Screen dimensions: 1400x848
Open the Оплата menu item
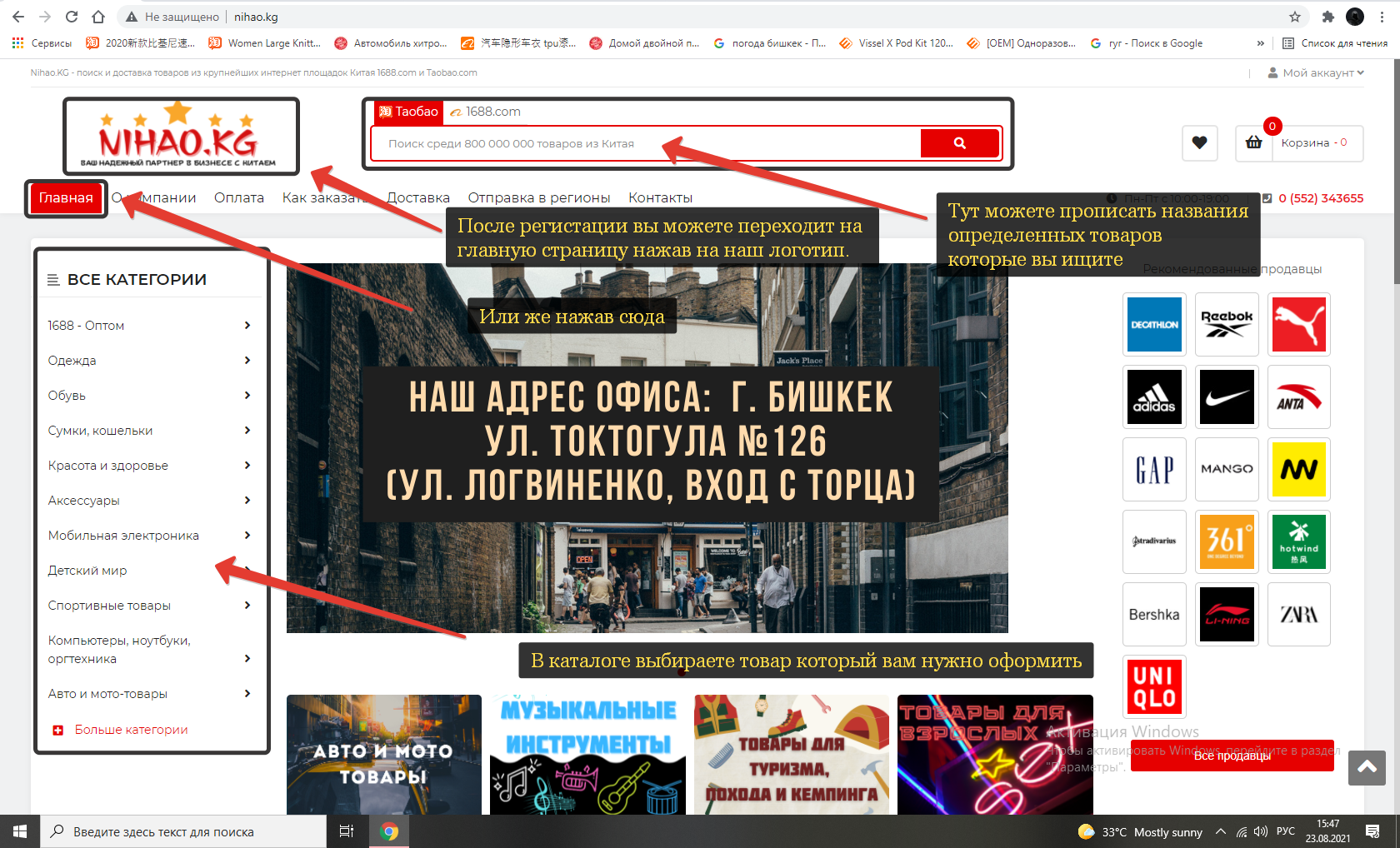point(239,197)
